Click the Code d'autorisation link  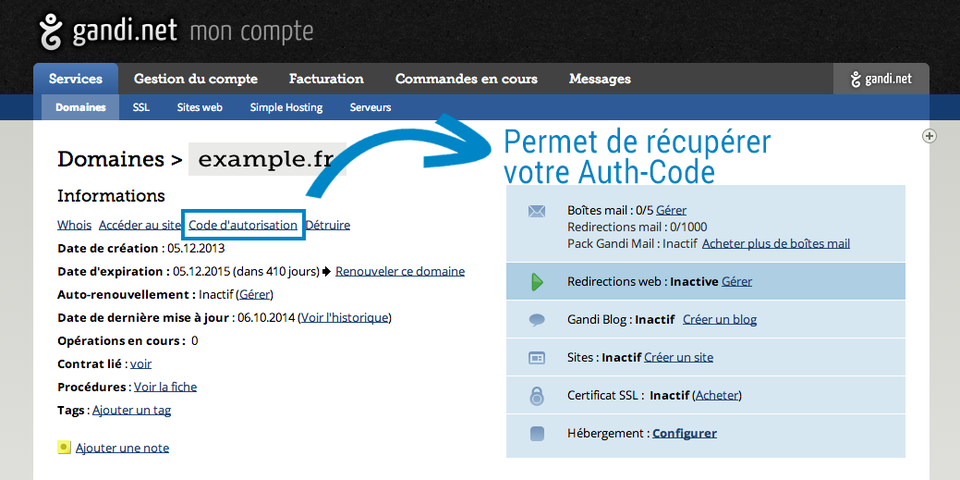point(242,225)
